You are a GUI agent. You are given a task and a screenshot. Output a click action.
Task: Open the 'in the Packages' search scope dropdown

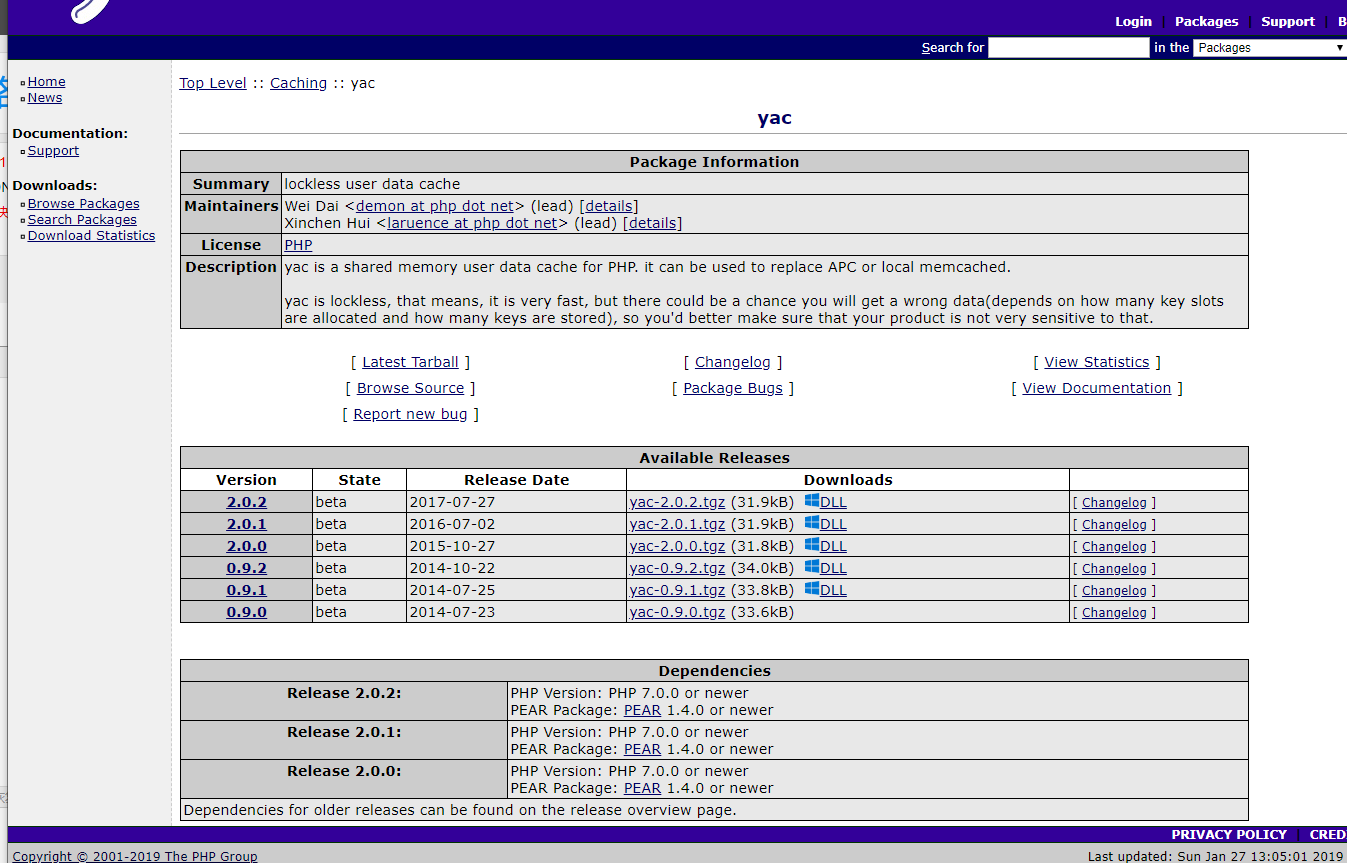[x=1269, y=48]
